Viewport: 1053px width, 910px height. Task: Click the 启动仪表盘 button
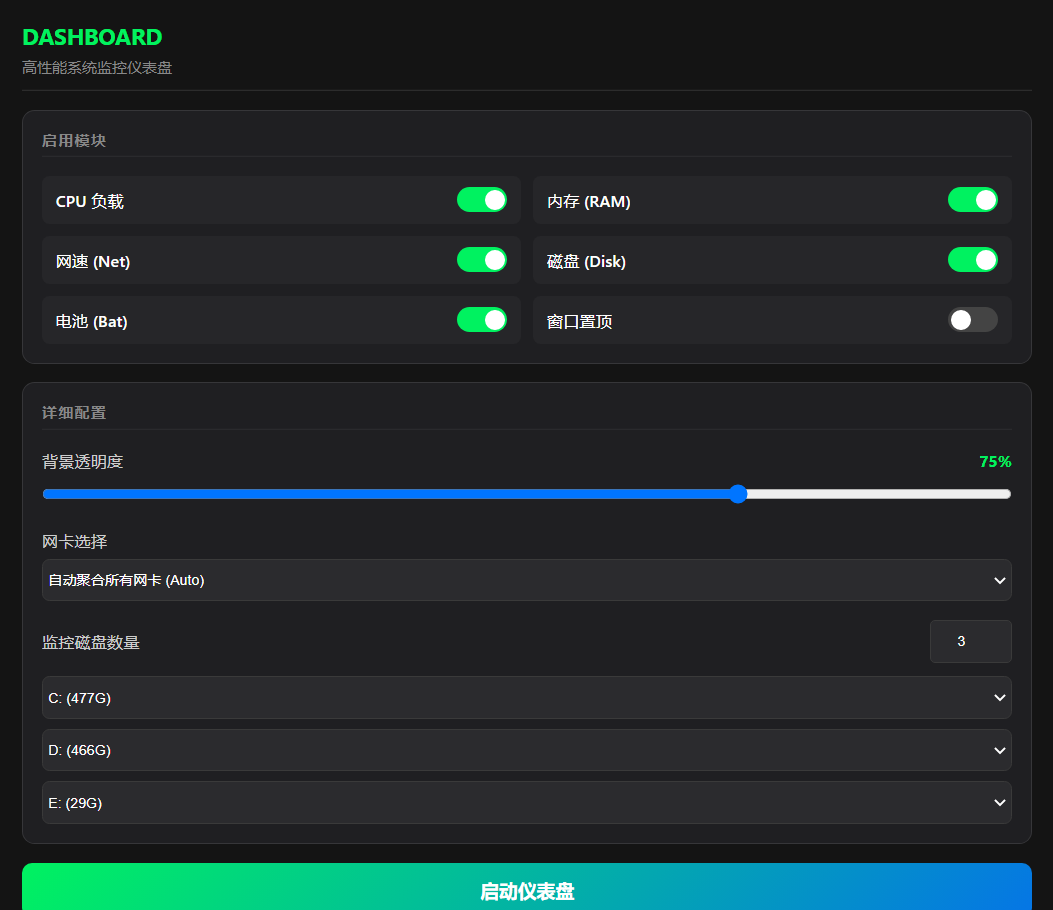[526, 888]
